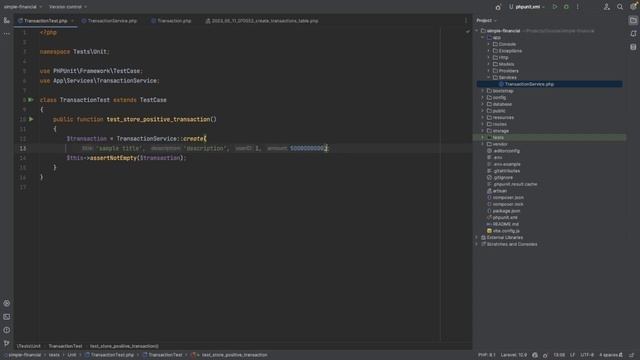Expand the Http folder
640x360 pixels.
(489, 58)
